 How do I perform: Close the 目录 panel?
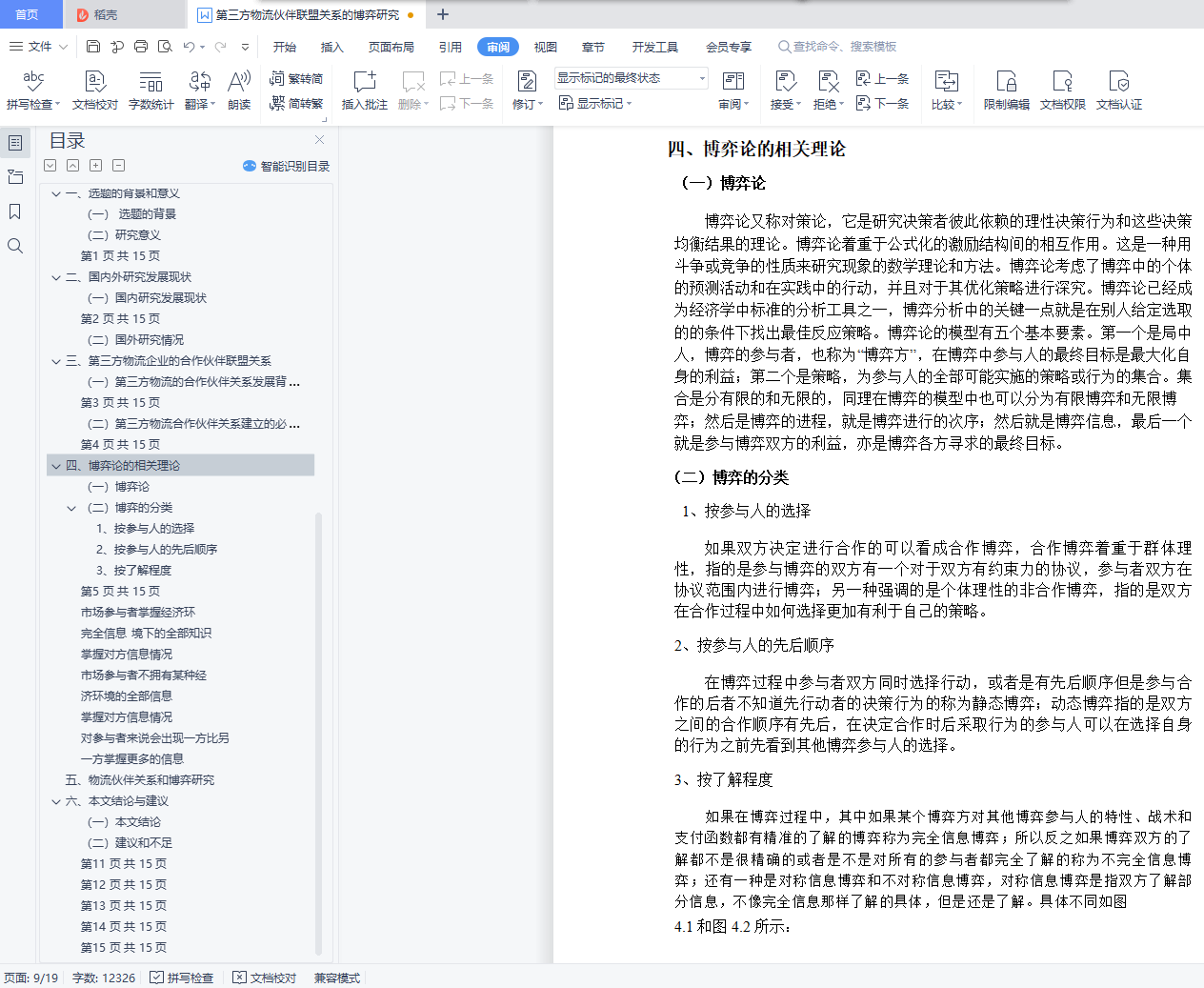(x=320, y=140)
